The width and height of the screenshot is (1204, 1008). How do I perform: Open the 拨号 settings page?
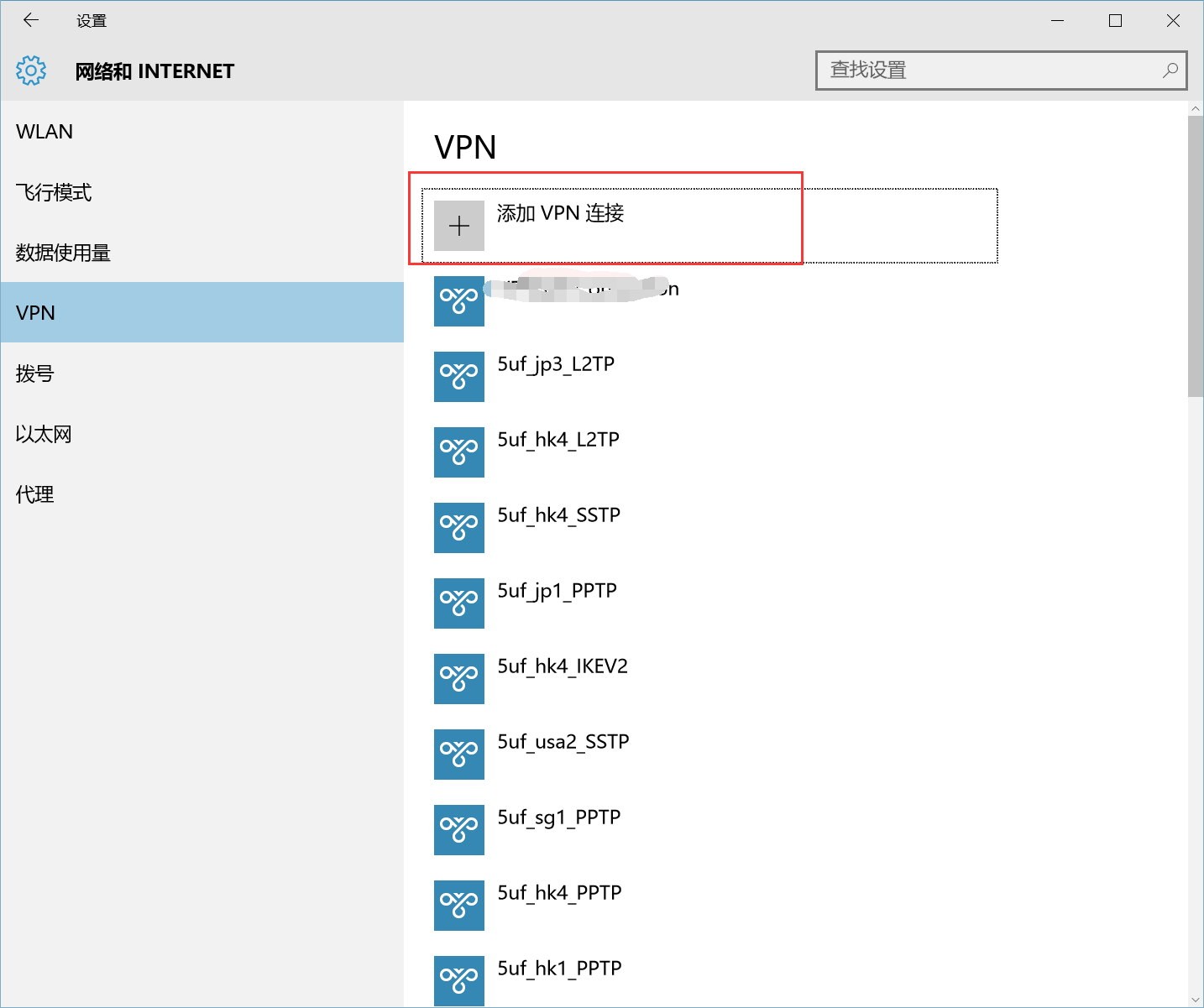34,373
